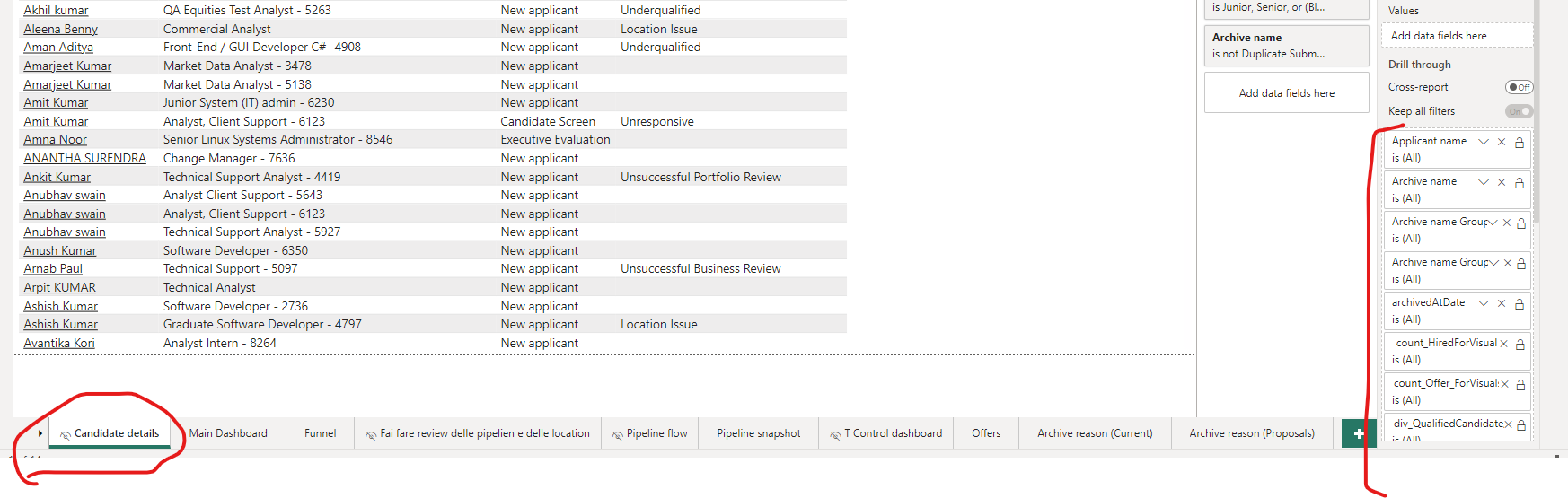Click filter pane Add data fields here box

tap(1286, 92)
